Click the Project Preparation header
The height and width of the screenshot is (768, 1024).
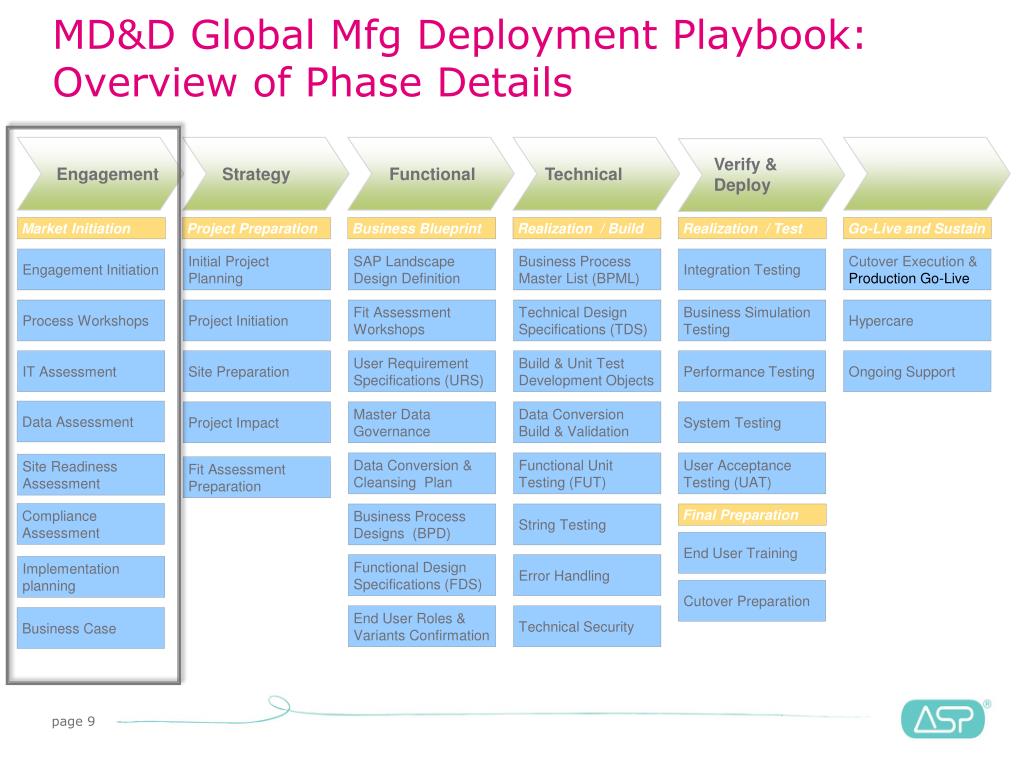click(x=257, y=228)
